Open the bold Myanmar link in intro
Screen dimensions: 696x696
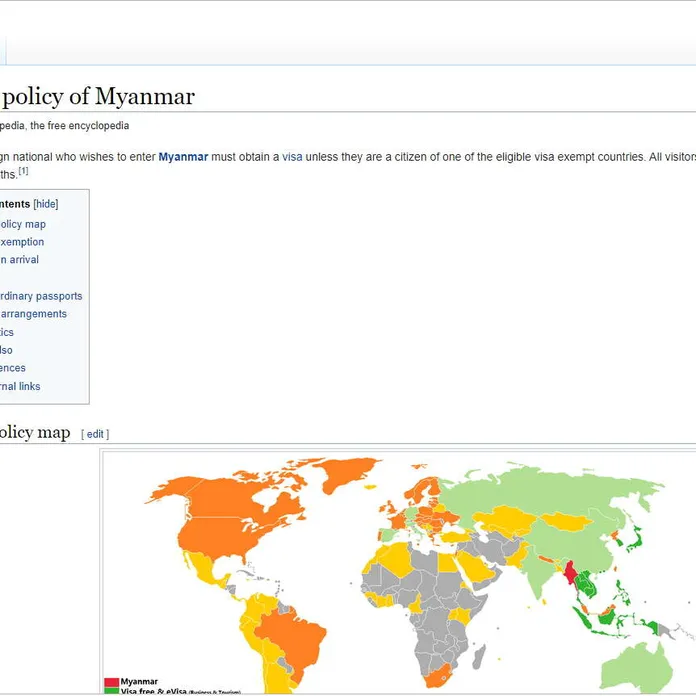coord(183,157)
